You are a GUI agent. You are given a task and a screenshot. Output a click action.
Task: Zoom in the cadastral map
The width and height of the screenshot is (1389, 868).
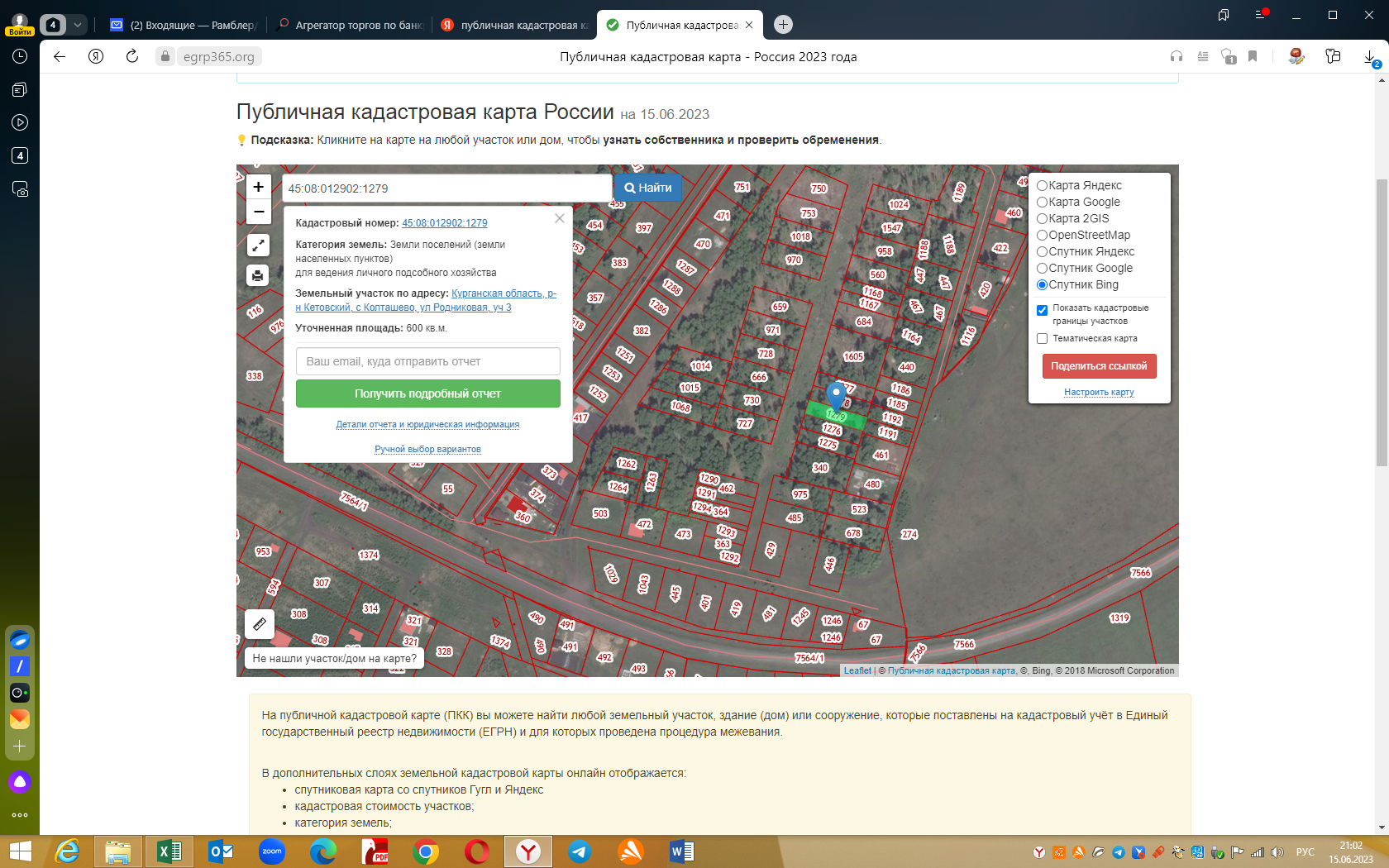pyautogui.click(x=258, y=187)
